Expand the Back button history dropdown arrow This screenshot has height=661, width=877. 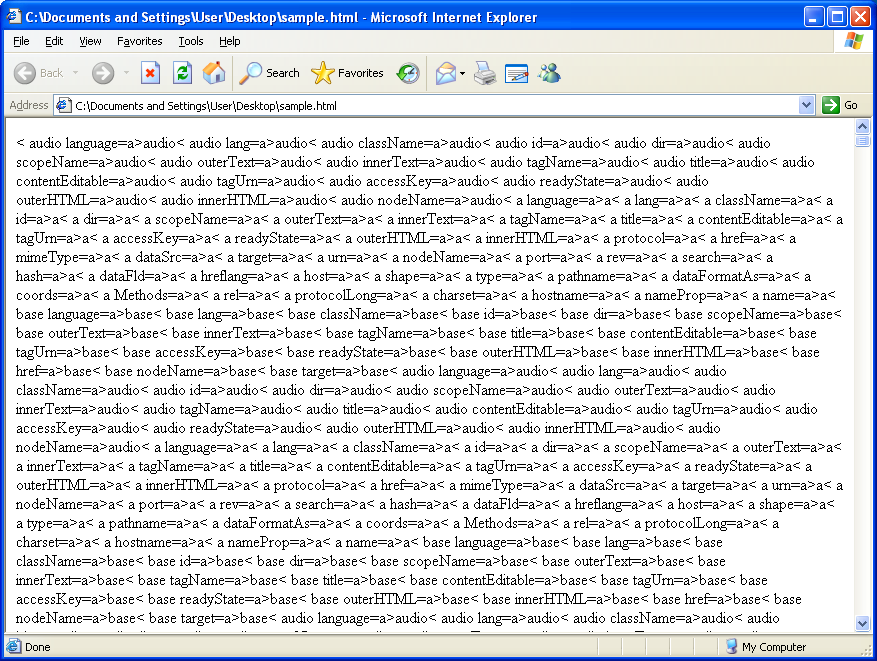(74, 73)
